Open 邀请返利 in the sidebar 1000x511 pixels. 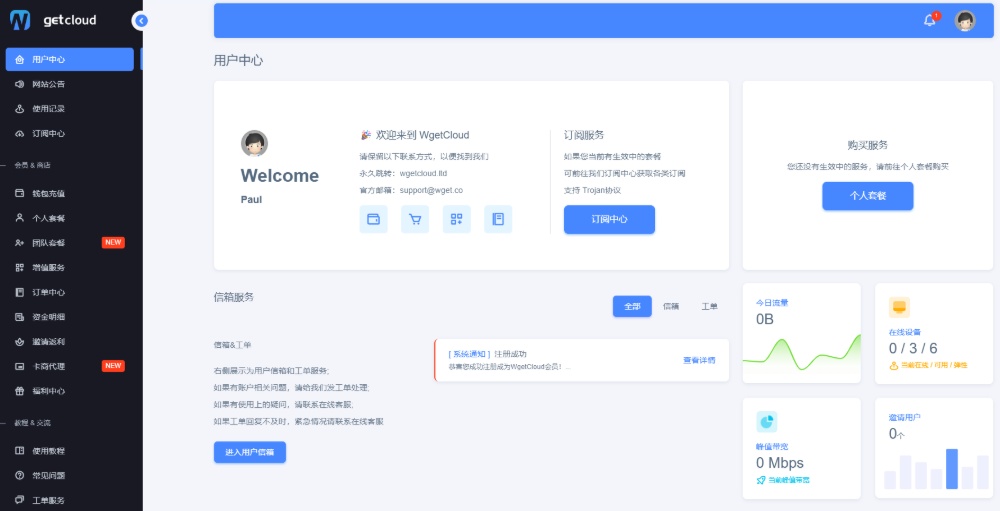tap(70, 341)
